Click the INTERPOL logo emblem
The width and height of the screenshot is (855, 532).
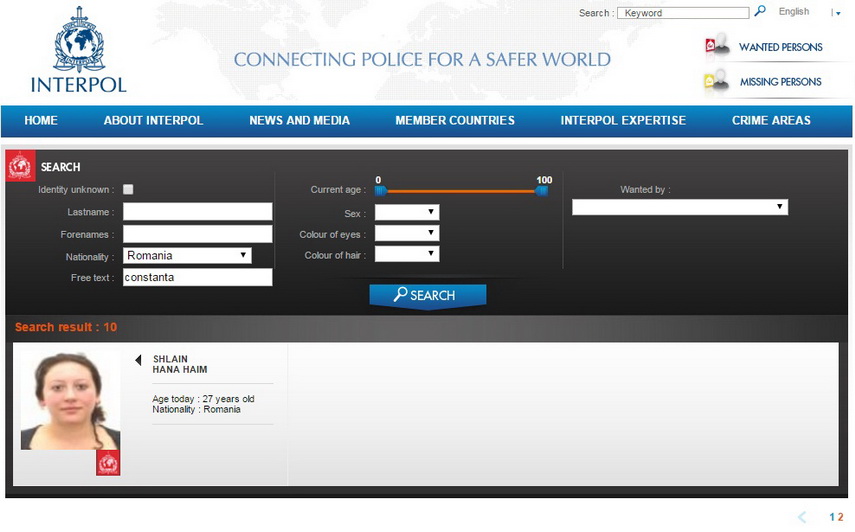[x=78, y=40]
